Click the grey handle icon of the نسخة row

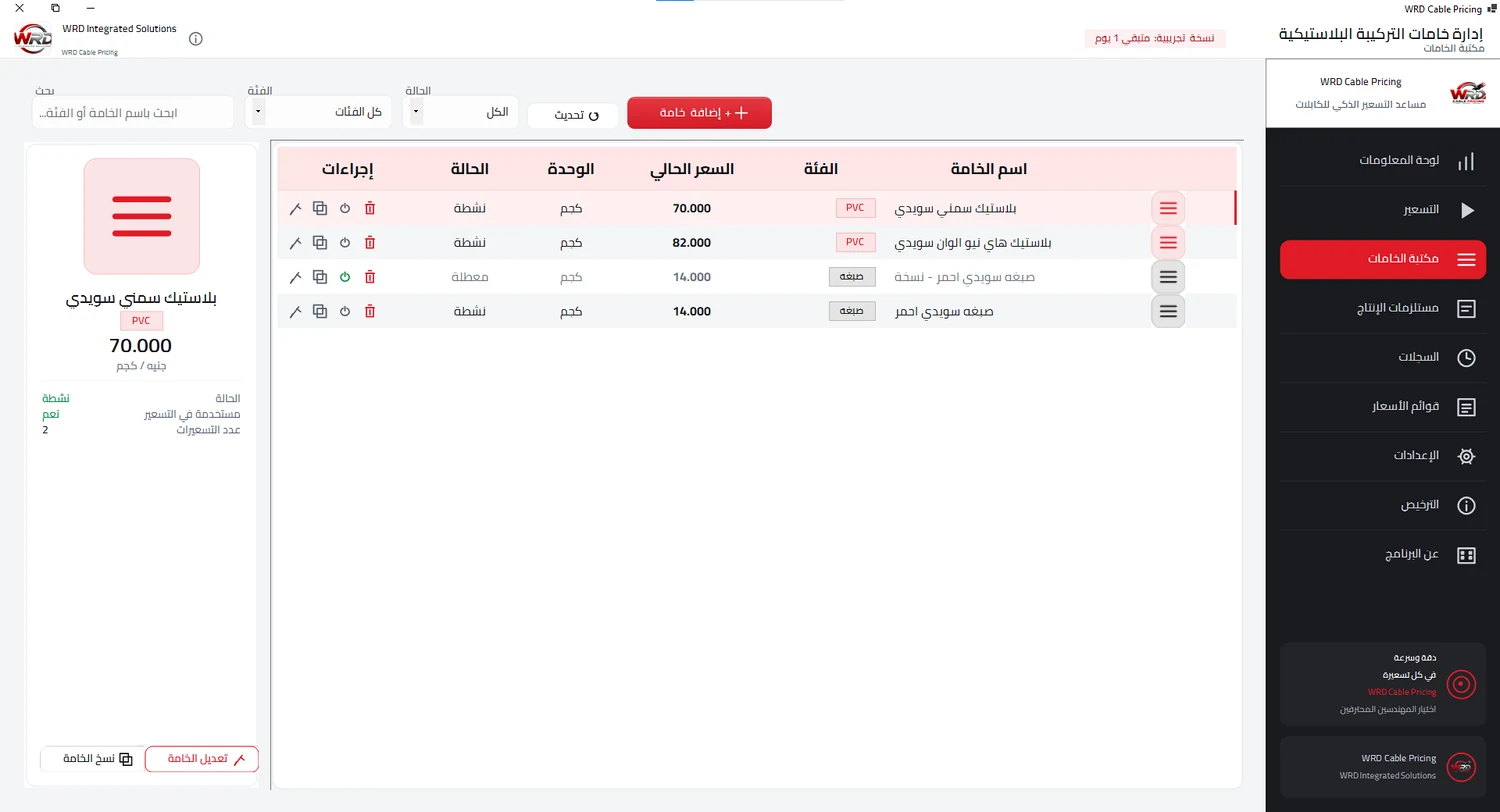pyautogui.click(x=1168, y=277)
